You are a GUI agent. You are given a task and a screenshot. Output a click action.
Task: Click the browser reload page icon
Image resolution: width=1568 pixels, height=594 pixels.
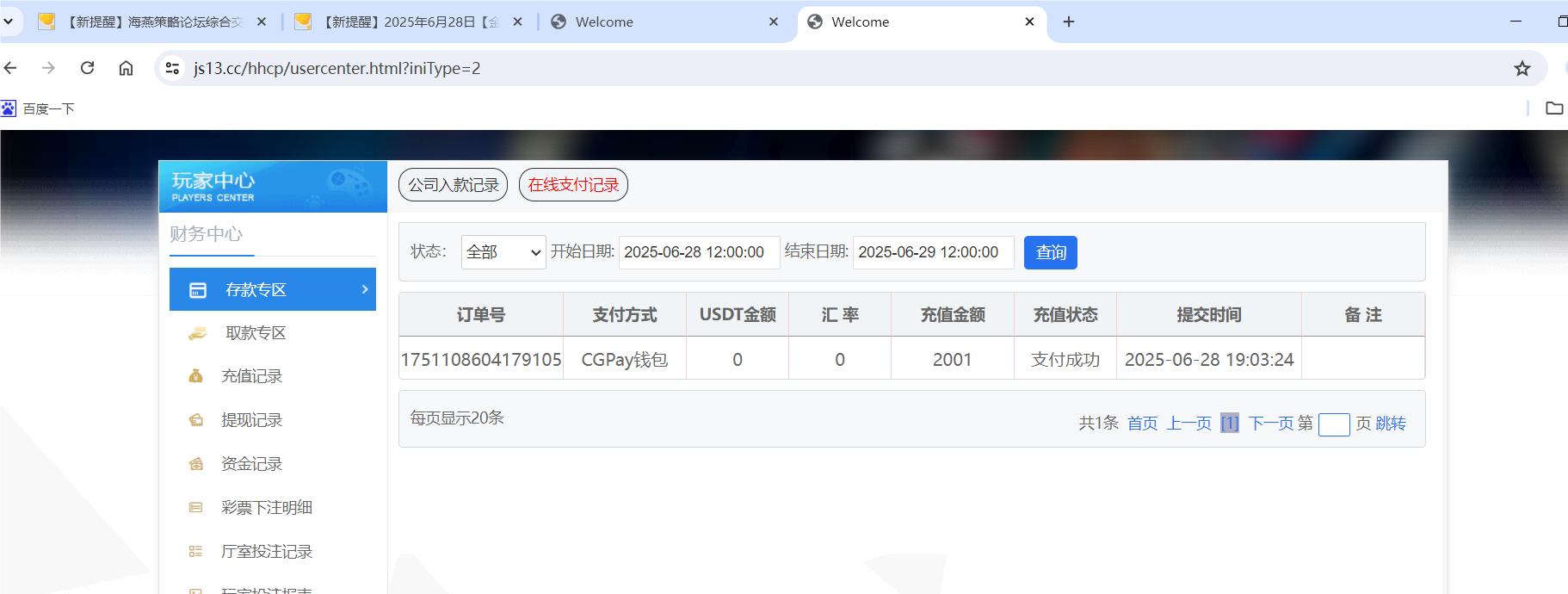pos(87,68)
